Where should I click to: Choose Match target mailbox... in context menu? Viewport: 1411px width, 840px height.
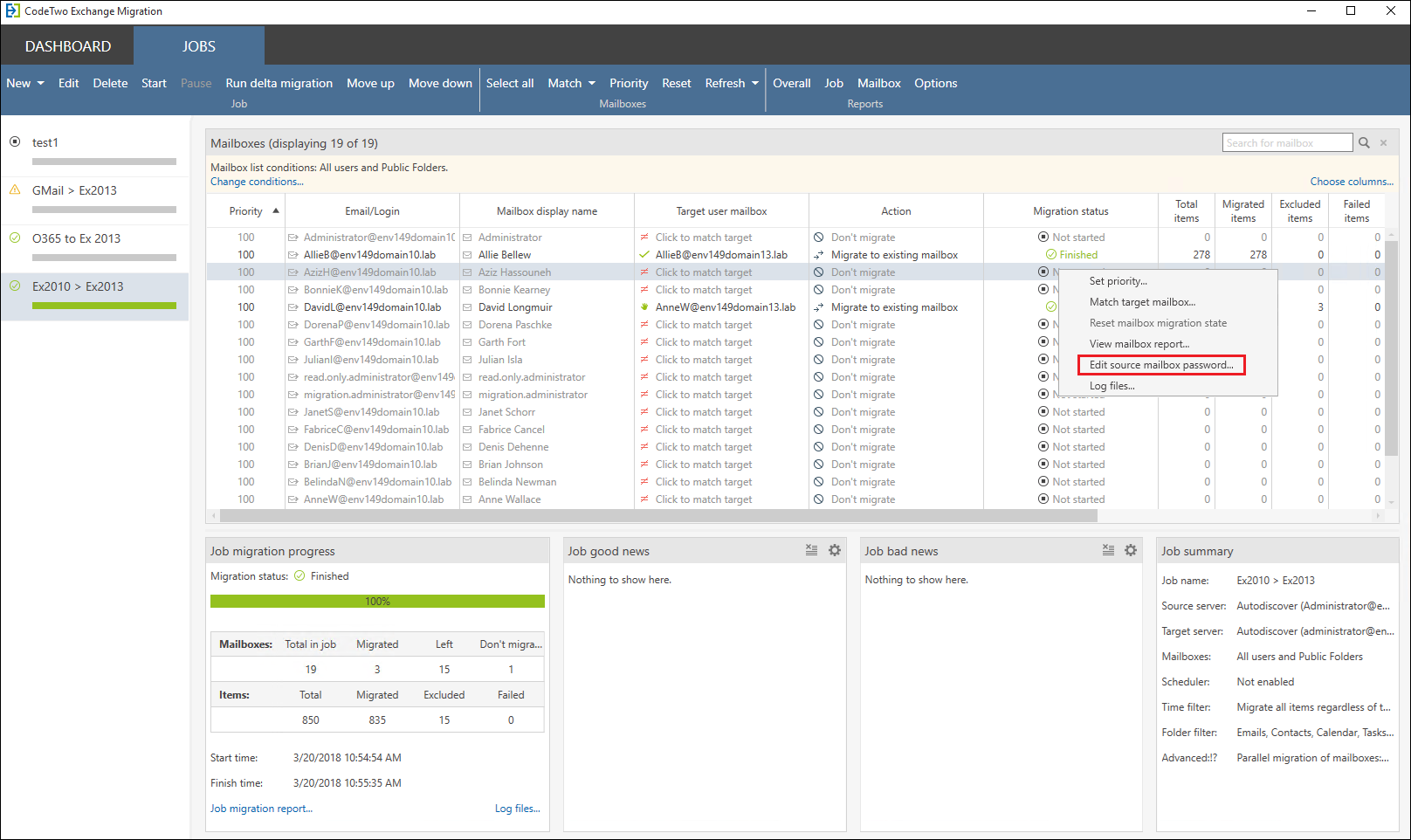pyautogui.click(x=1168, y=302)
